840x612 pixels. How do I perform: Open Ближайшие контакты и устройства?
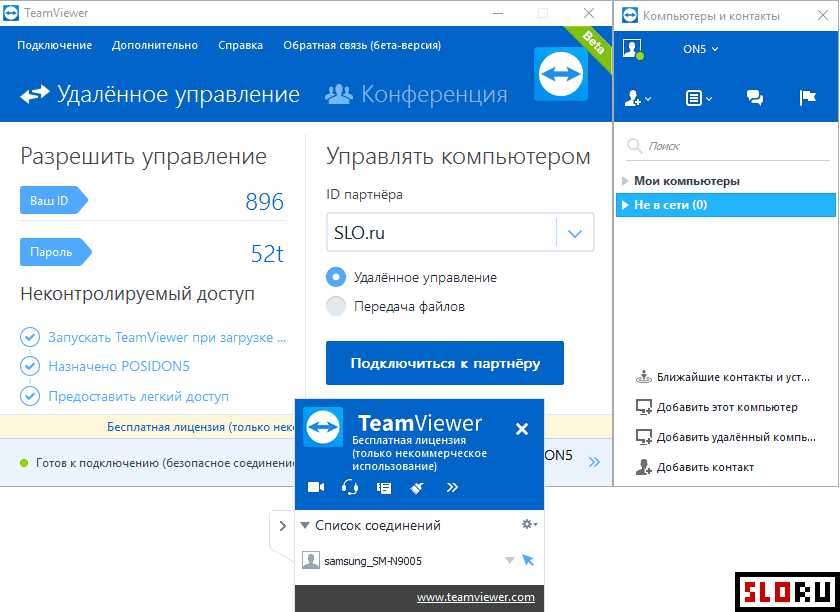[x=733, y=377]
